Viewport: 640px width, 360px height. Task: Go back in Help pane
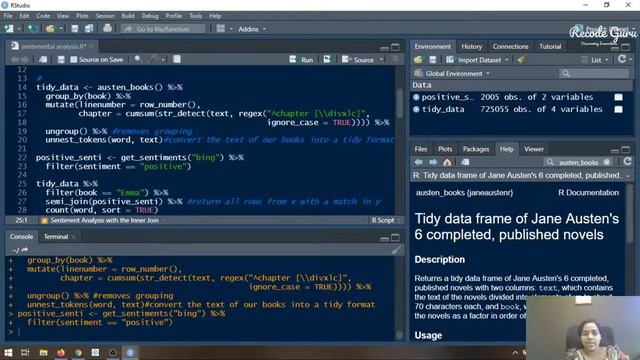point(418,162)
